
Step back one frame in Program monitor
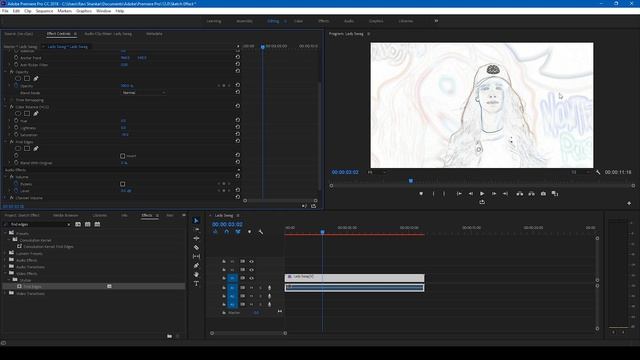471,193
